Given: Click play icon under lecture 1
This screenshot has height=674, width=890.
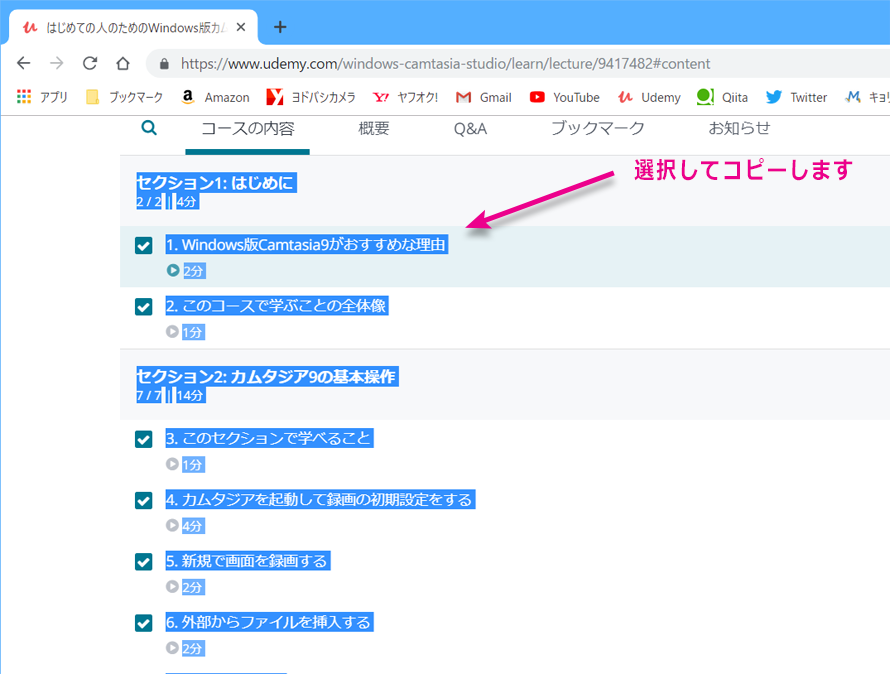Looking at the screenshot, I should [173, 270].
